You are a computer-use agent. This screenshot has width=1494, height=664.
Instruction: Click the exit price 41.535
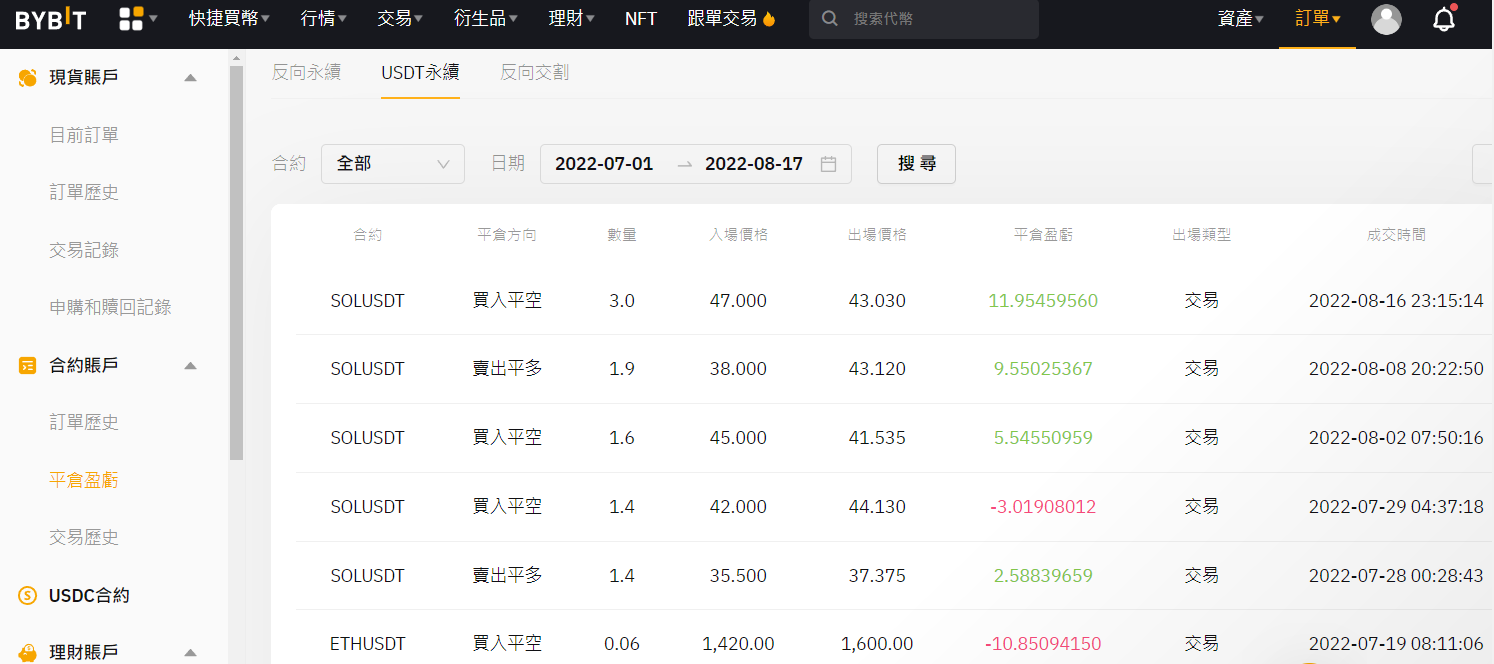(877, 438)
